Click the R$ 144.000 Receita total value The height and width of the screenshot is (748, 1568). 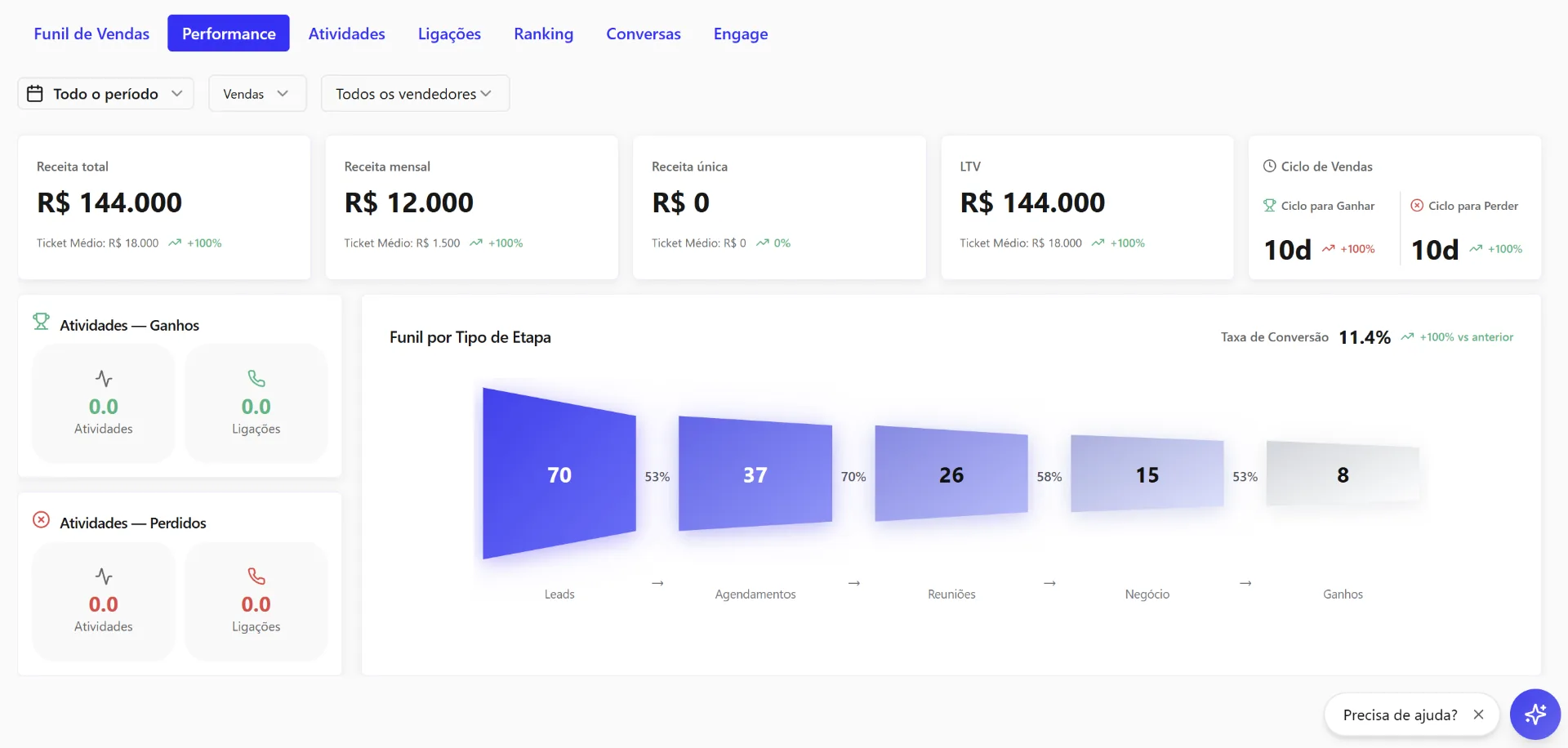[109, 203]
